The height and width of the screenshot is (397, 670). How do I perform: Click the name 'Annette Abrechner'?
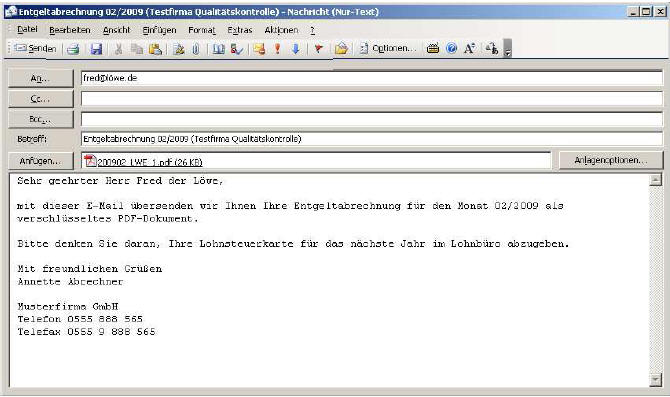(x=70, y=282)
